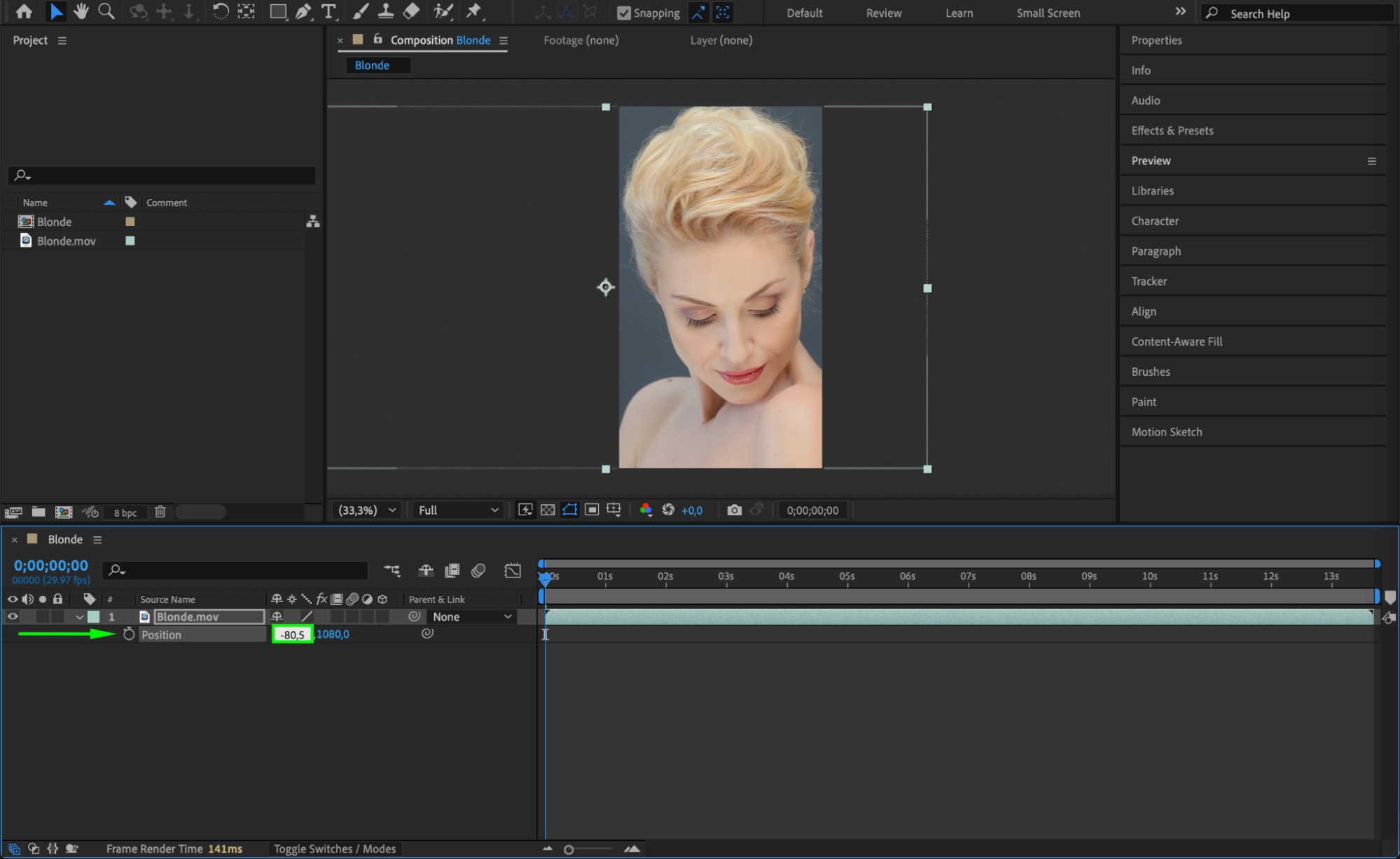This screenshot has width=1400, height=859.
Task: Select the Rectangle shape tool
Action: click(x=278, y=11)
